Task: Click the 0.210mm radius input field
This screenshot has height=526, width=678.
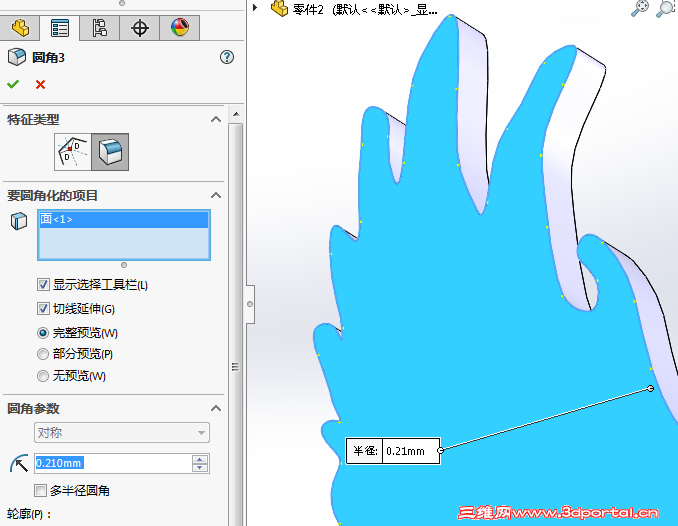Action: [x=112, y=463]
